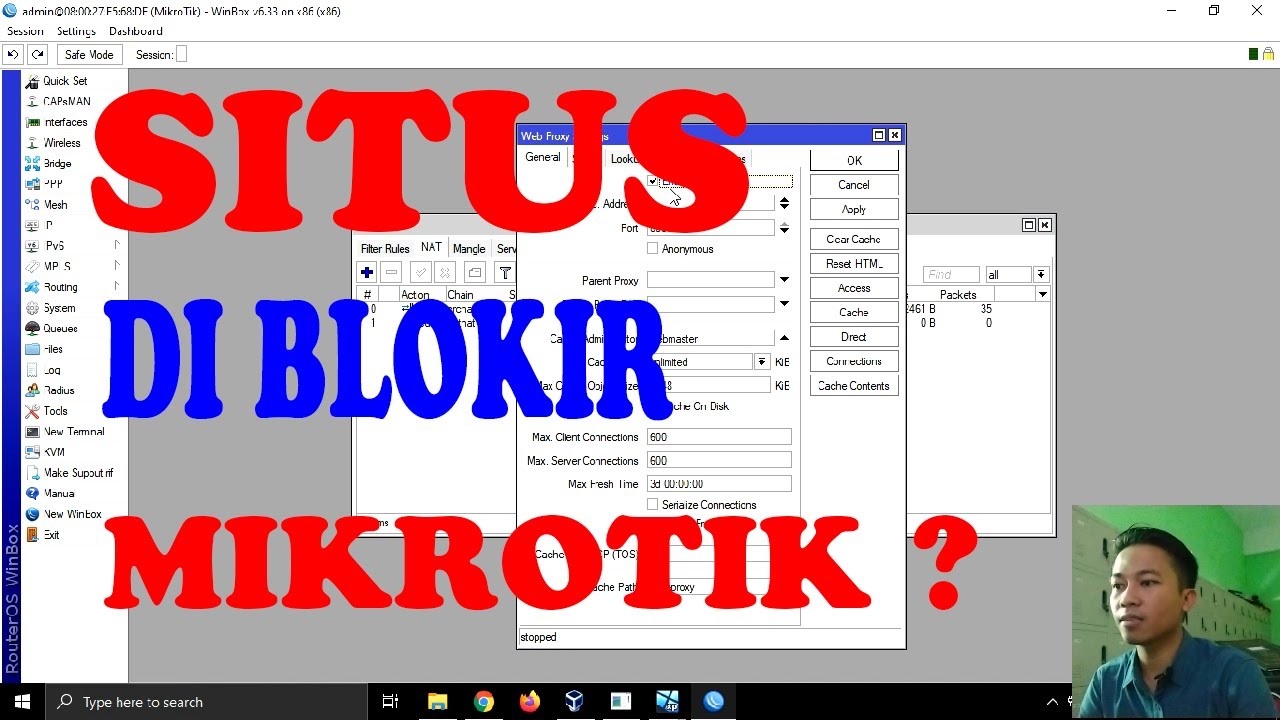Toggle Safe Mode
This screenshot has height=720, width=1280.
coord(89,54)
